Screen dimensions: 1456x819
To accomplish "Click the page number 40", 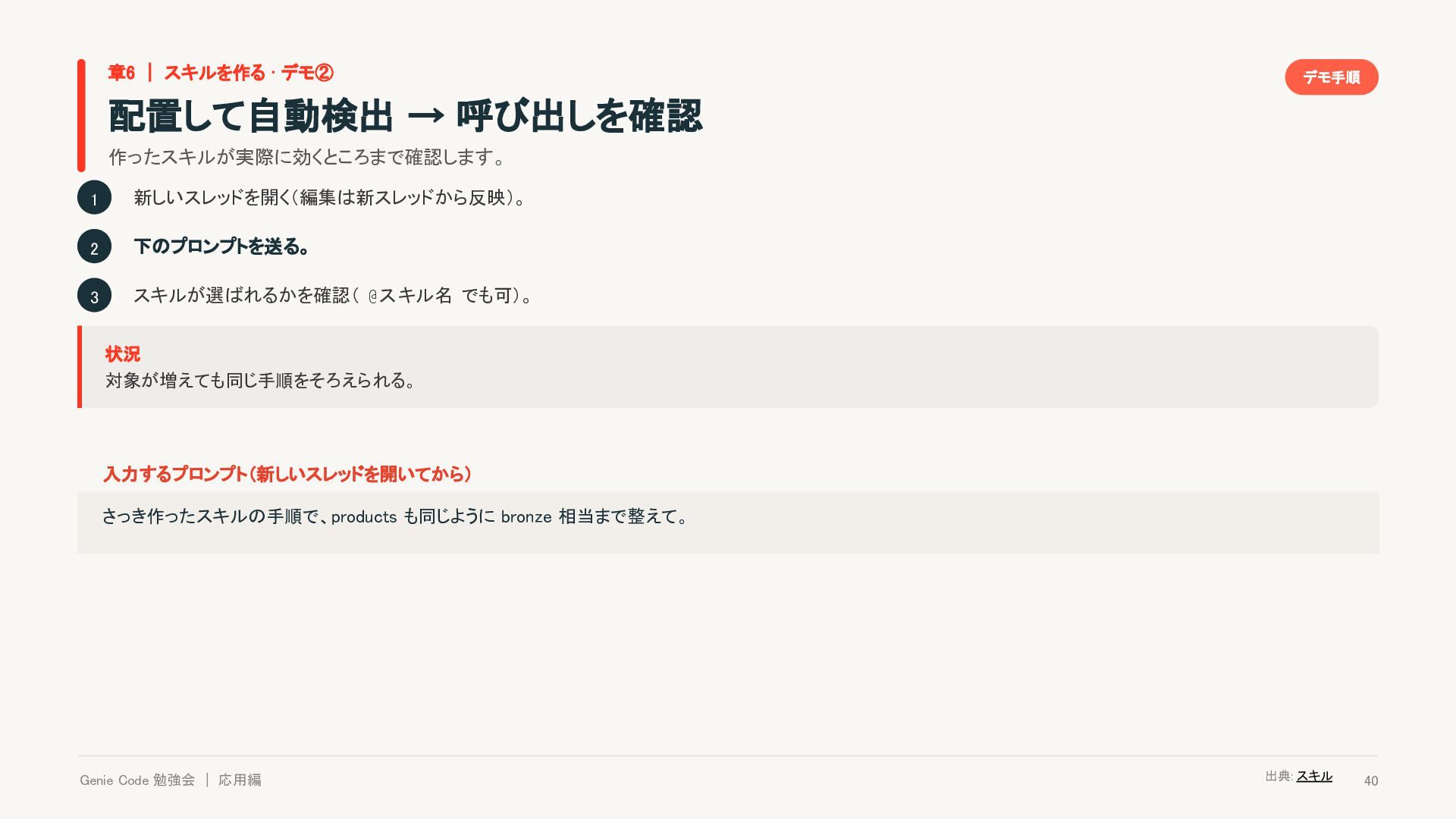I will point(1371,781).
